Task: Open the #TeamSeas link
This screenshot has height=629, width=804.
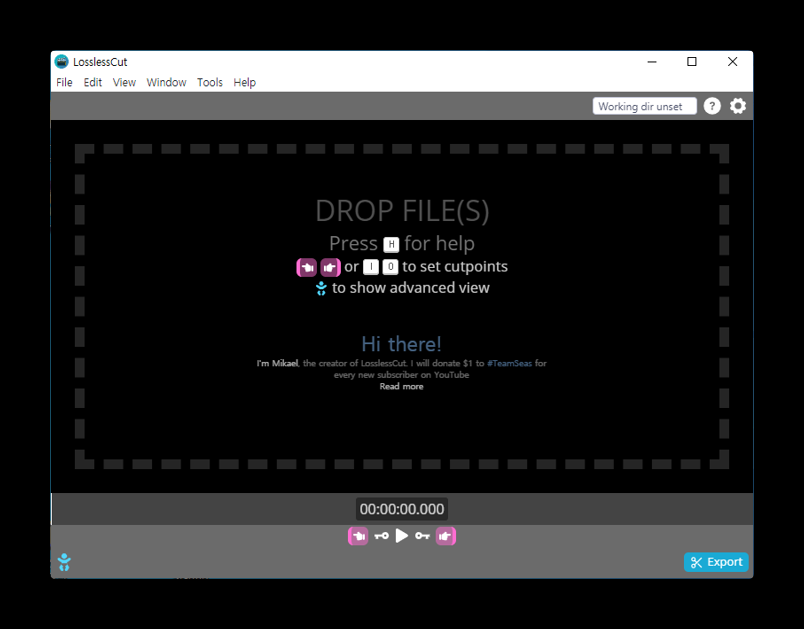Action: click(509, 363)
